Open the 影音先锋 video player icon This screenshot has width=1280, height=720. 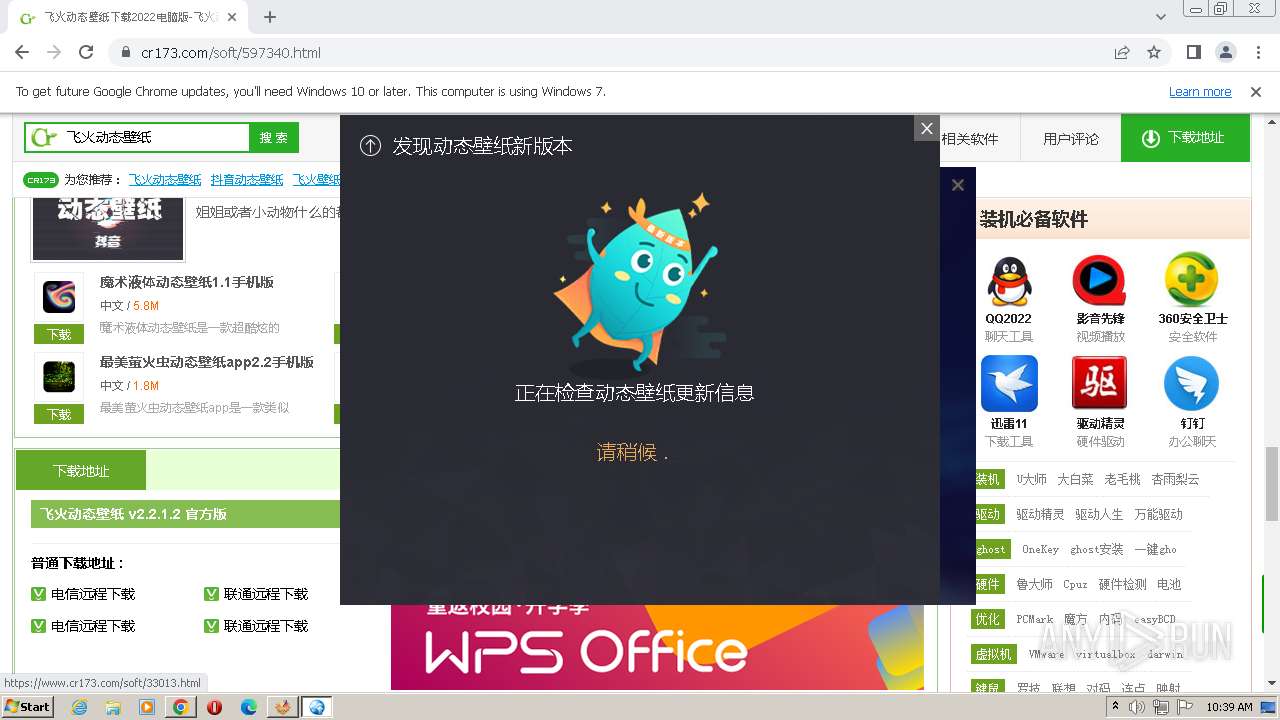1100,281
